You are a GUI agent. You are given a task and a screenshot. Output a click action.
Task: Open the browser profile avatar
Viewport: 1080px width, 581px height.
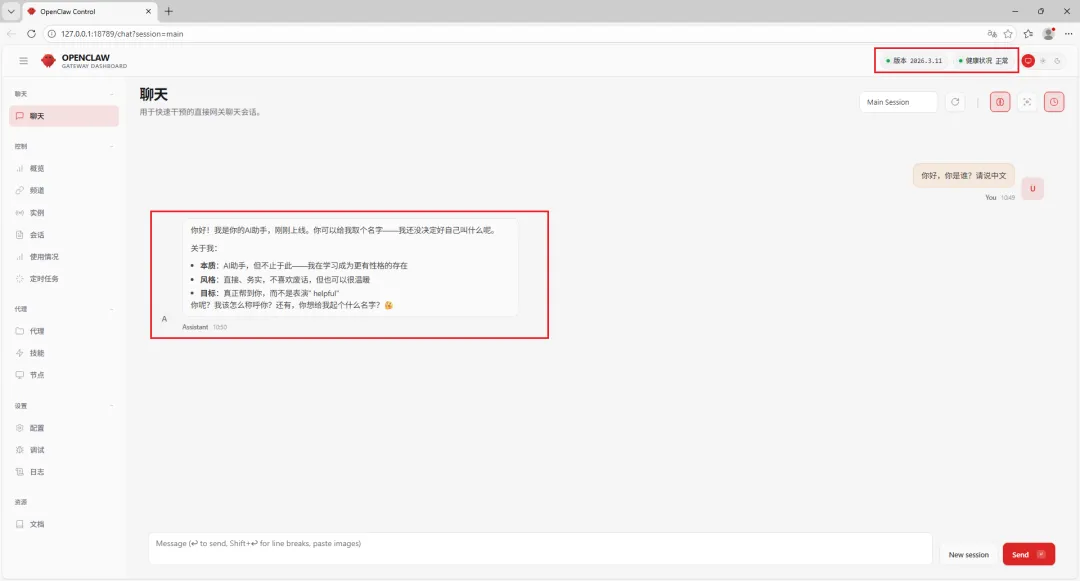[x=1048, y=34]
